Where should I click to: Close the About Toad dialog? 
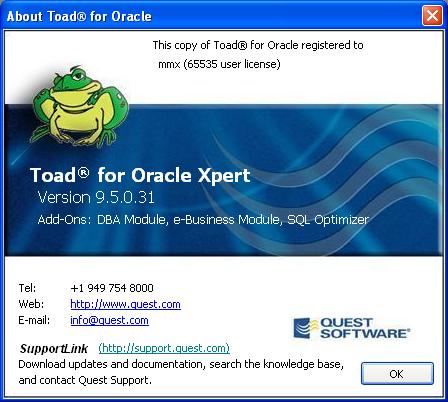[432, 15]
